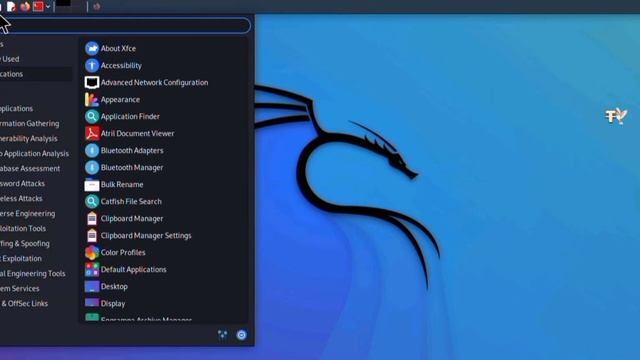Launch Catfish File Search icon
Viewport: 640px width, 360px height.
click(x=92, y=201)
